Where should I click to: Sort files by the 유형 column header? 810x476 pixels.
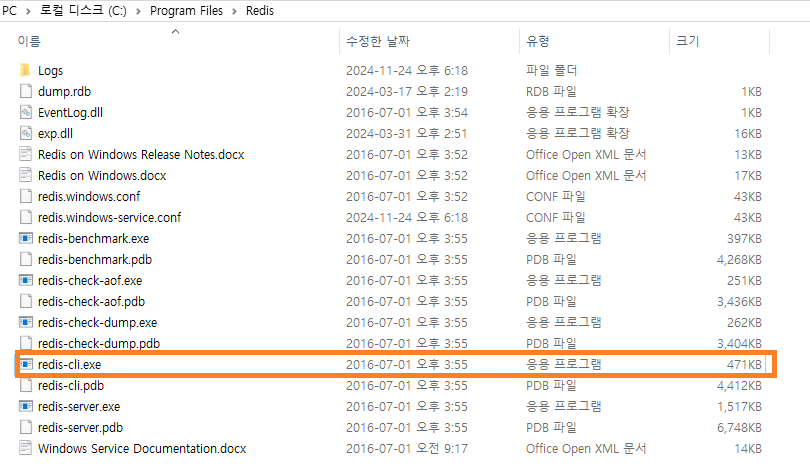tap(538, 41)
